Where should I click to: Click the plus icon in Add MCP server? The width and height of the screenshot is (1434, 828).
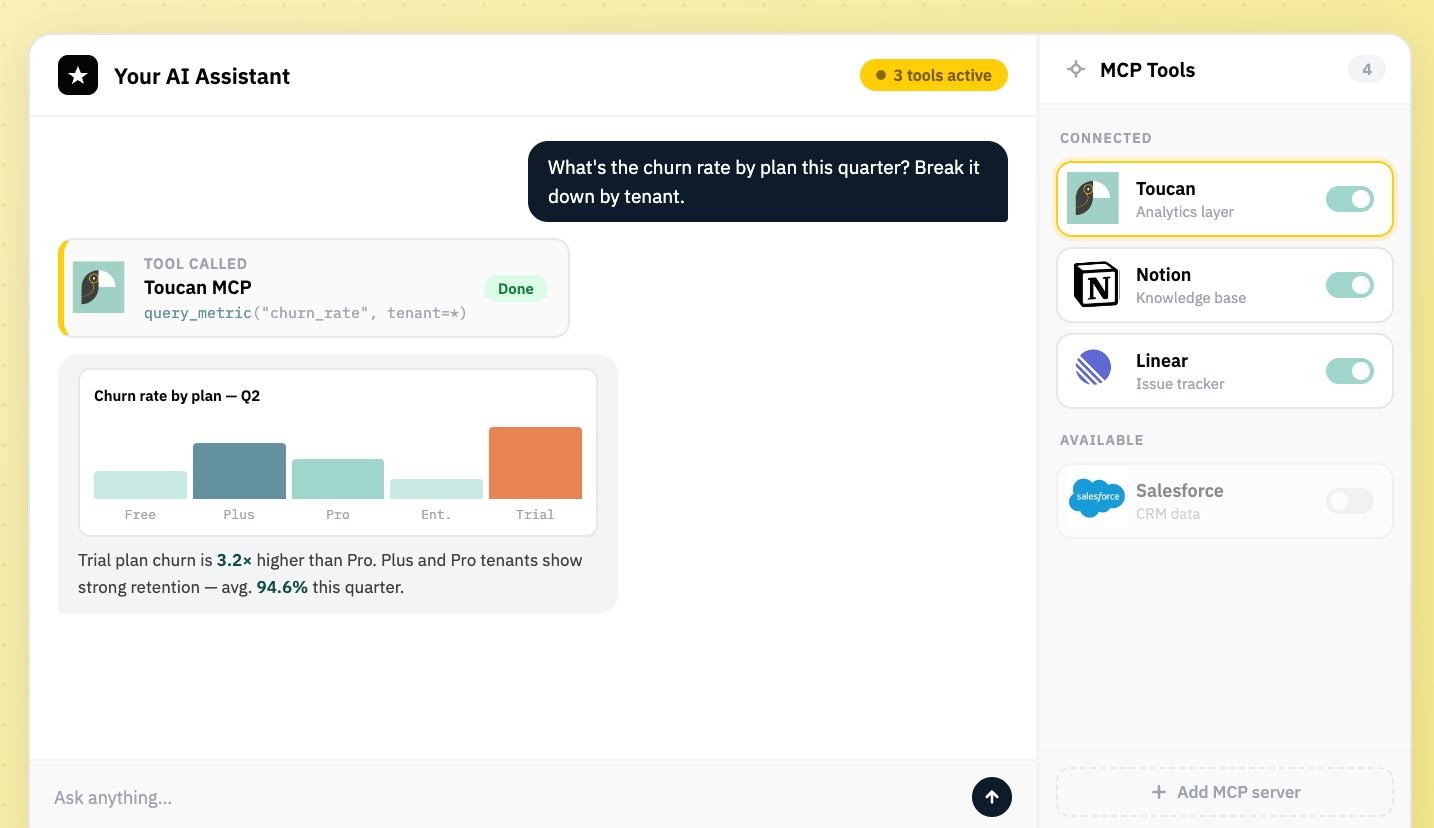[x=1159, y=792]
